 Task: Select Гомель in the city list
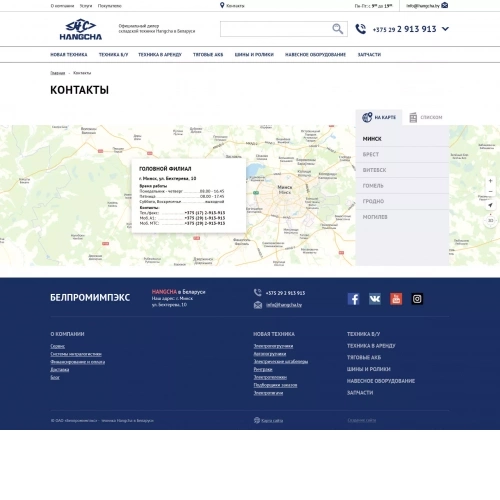[402, 186]
